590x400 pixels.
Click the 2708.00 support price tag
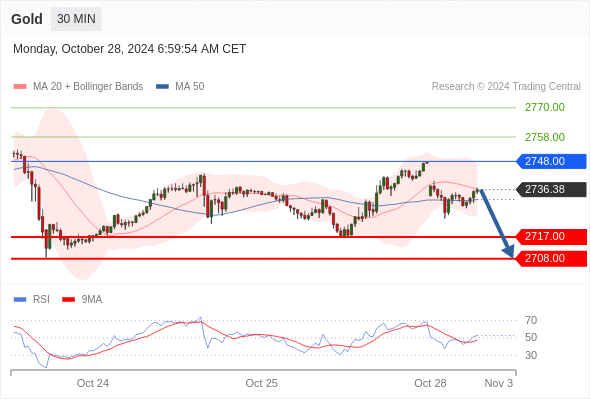551,259
